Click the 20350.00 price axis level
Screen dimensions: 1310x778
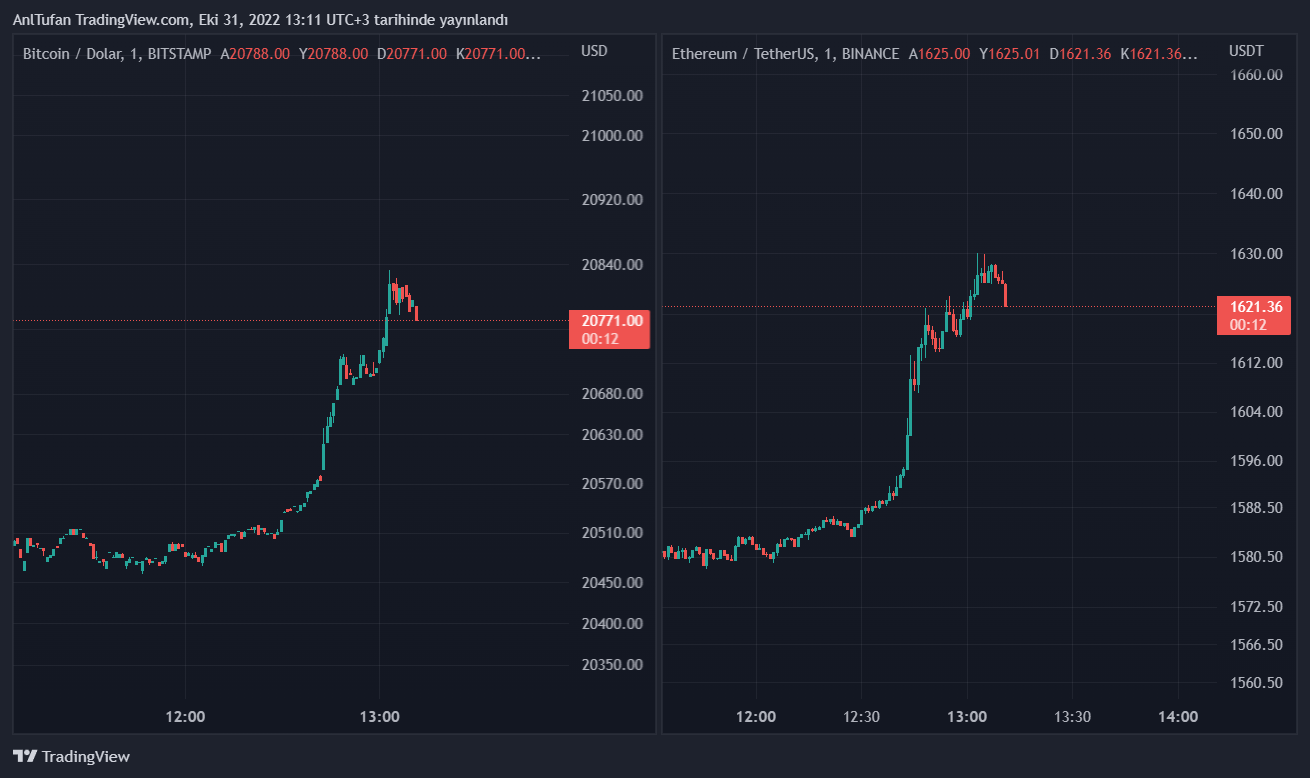611,664
